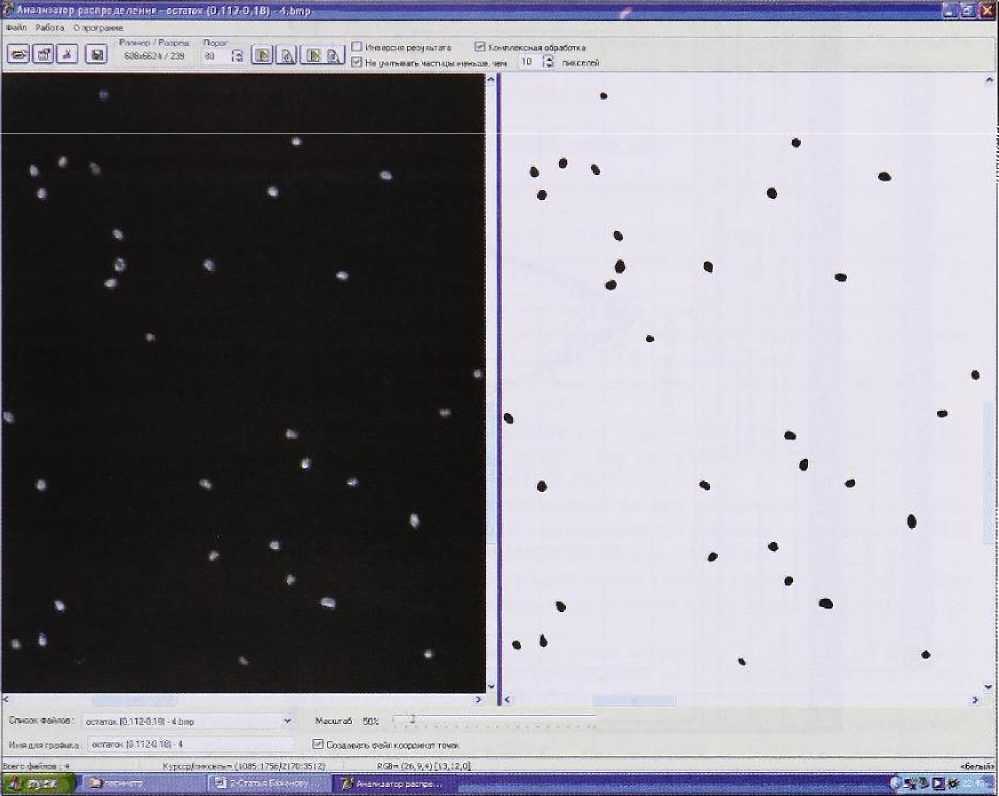Click the right image horizontal scrollbar thumb
Screen dimensions: 999x796
tap(634, 700)
